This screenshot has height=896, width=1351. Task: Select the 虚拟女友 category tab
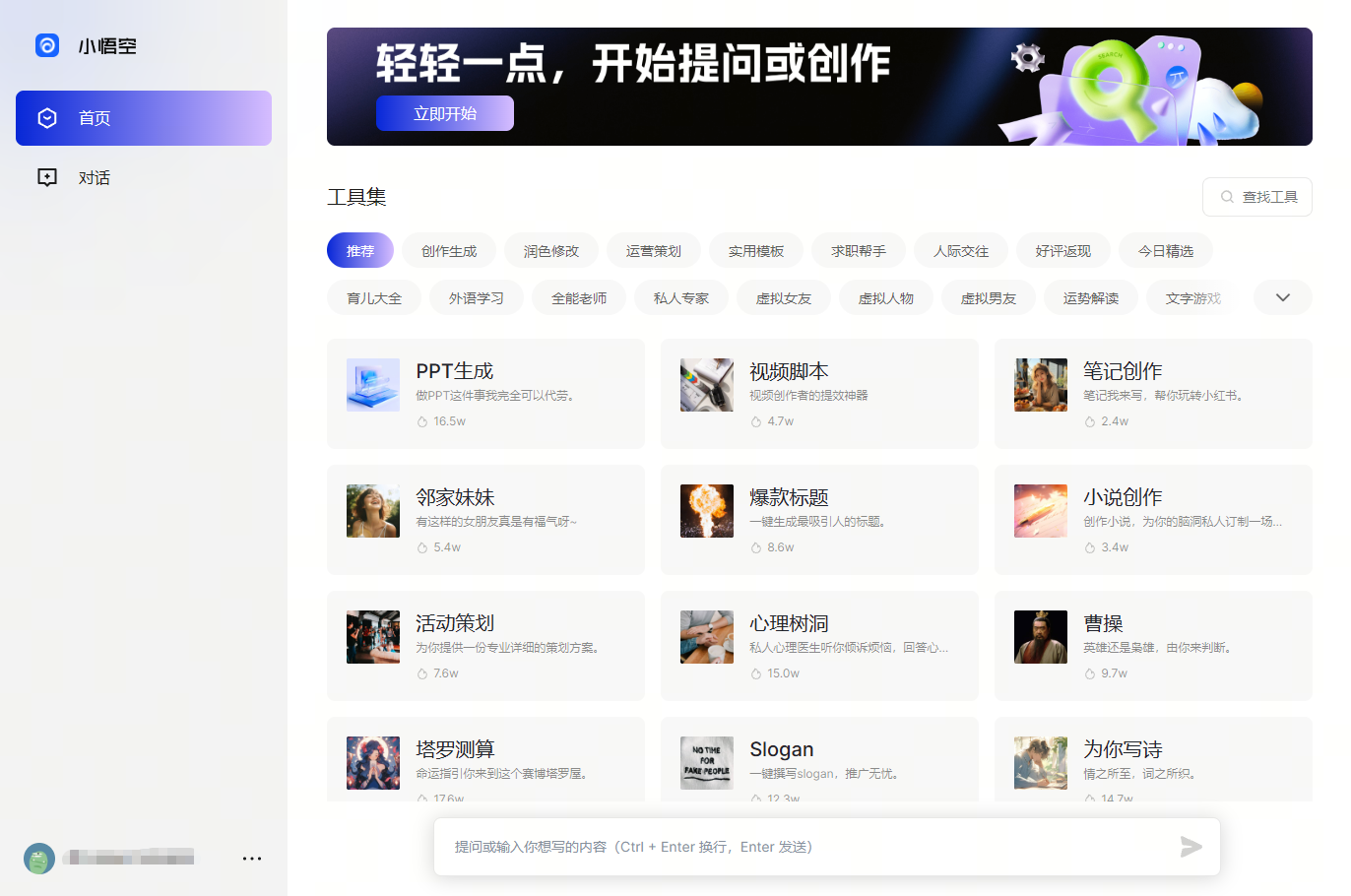point(784,298)
